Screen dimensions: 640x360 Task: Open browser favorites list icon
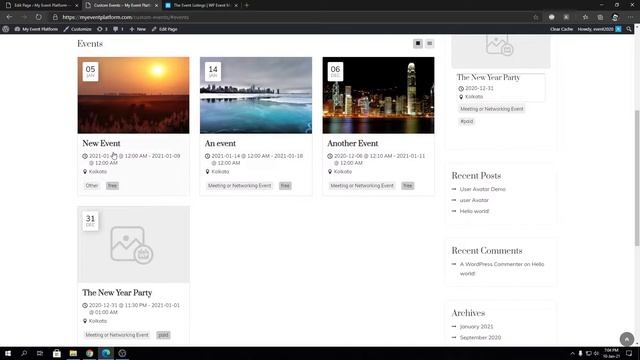(x=585, y=17)
